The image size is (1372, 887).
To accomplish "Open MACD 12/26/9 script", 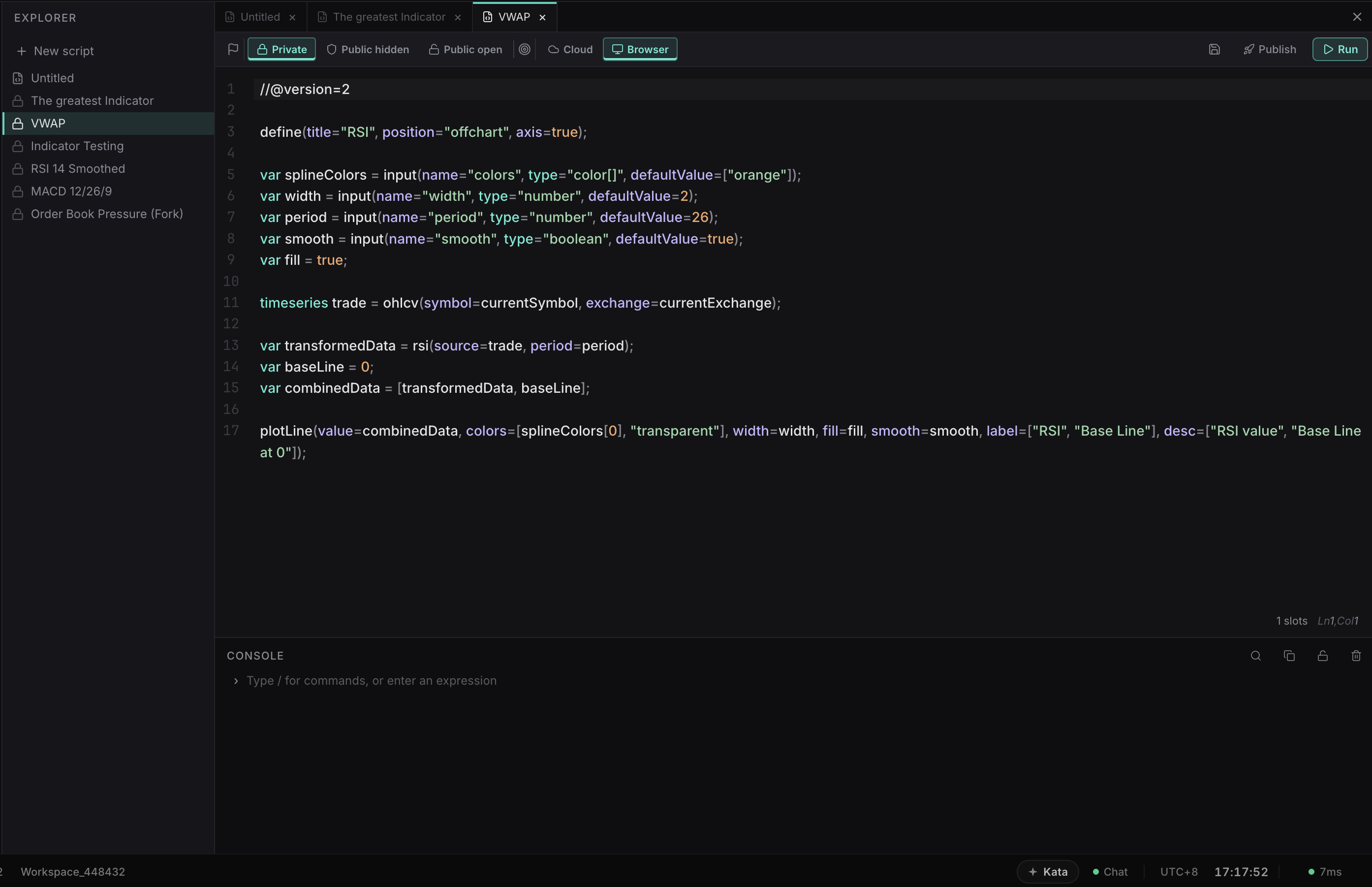I will coord(108,191).
